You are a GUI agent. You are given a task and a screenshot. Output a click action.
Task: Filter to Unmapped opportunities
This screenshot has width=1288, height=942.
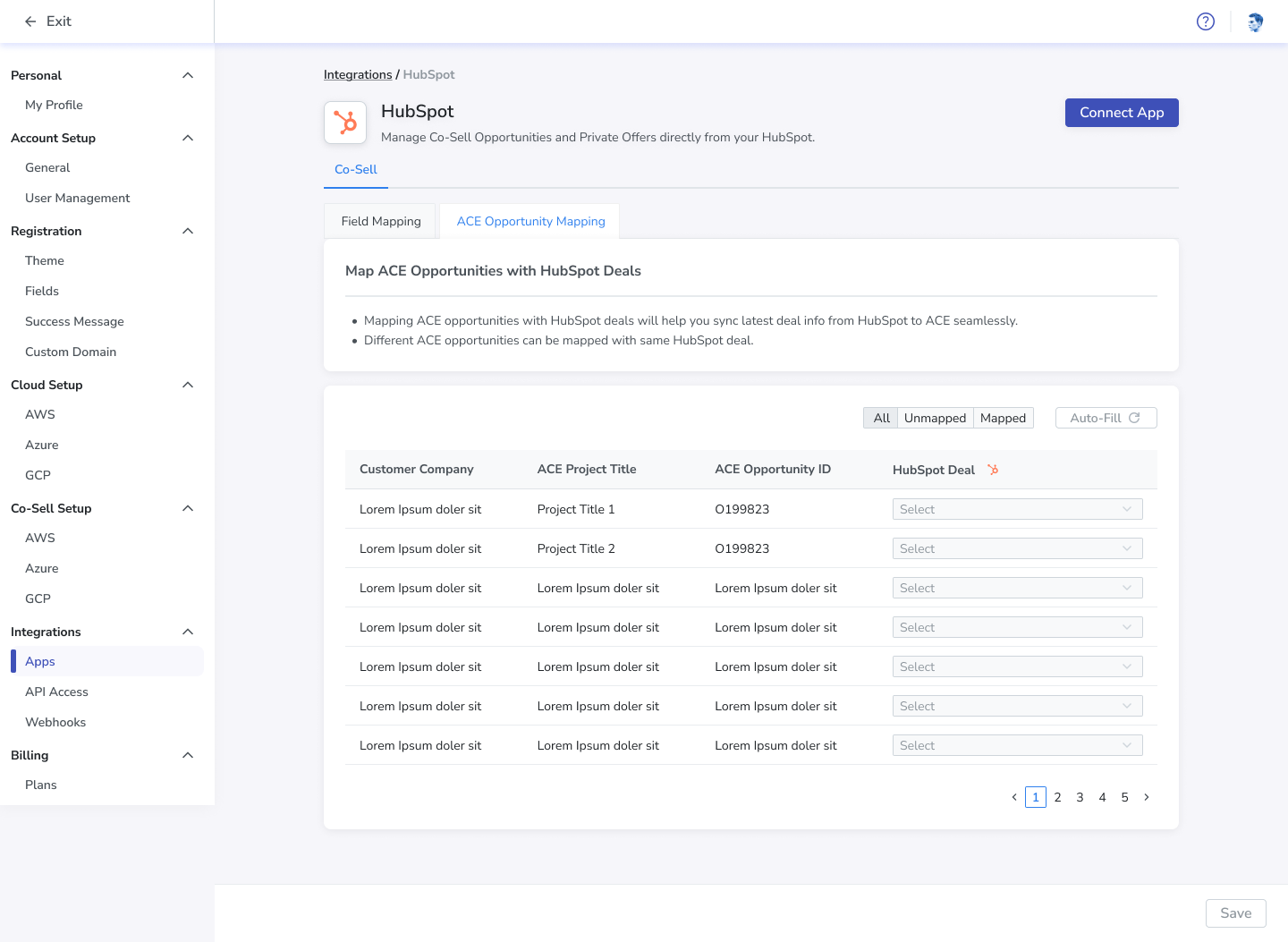click(936, 418)
